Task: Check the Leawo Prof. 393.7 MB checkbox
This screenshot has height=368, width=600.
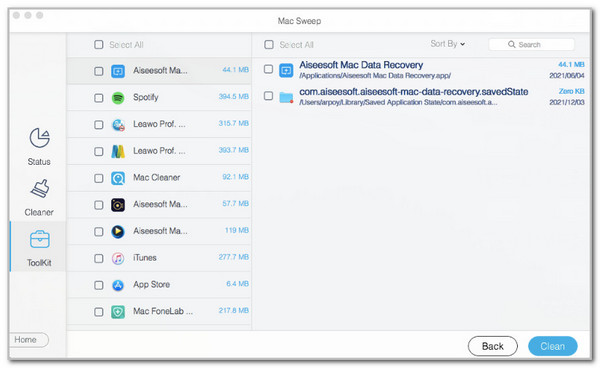Action: point(99,151)
